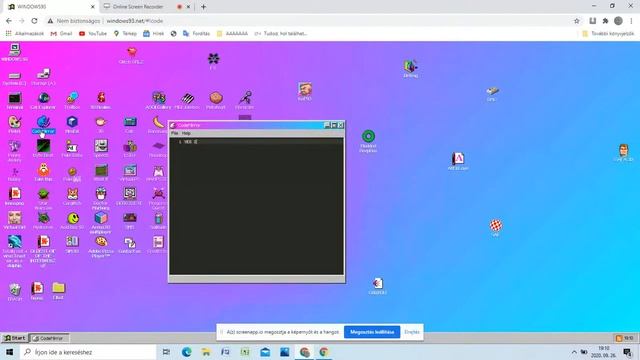Open the red-white checkered ball icon
The height and width of the screenshot is (360, 640).
coord(496,228)
